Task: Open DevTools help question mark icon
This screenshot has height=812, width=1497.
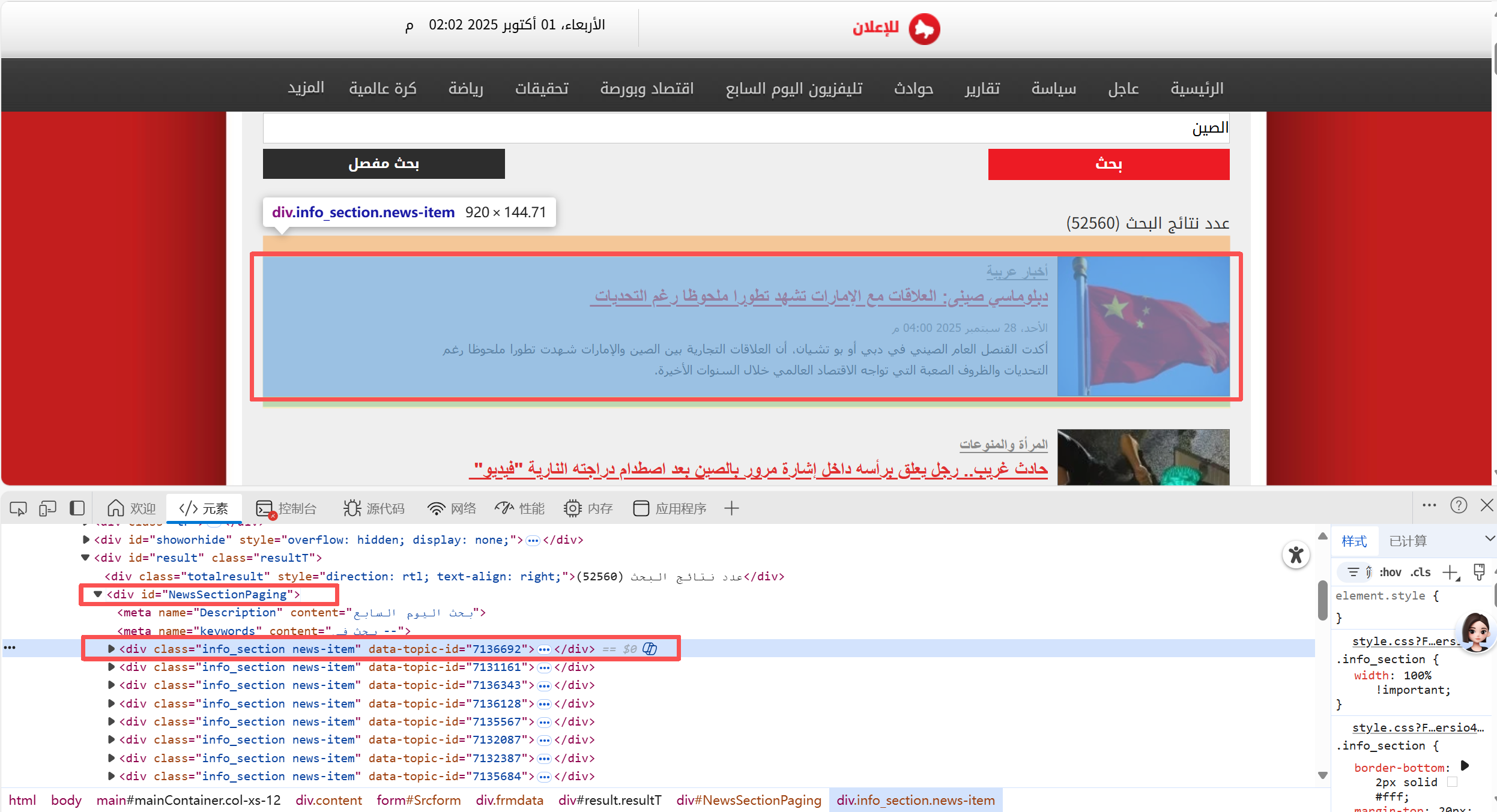Action: click(x=1459, y=505)
